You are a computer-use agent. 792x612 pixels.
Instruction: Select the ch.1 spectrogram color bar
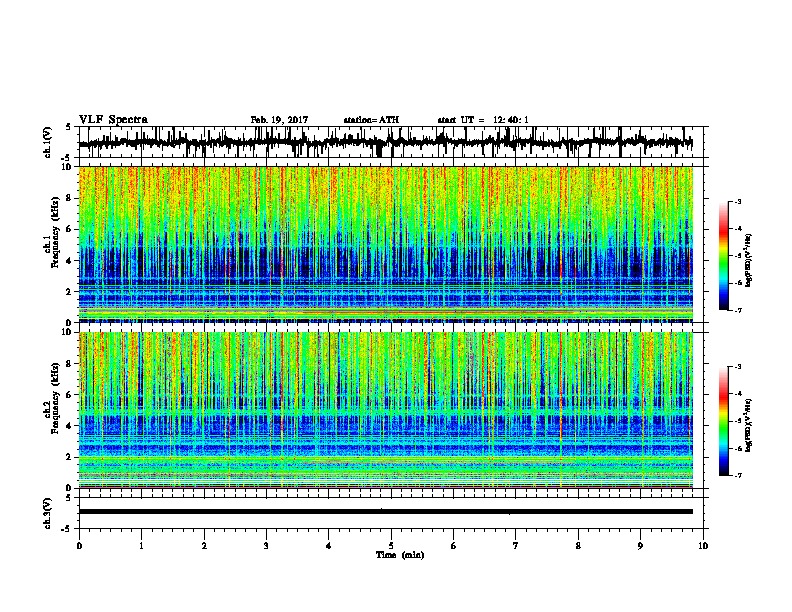[724, 256]
